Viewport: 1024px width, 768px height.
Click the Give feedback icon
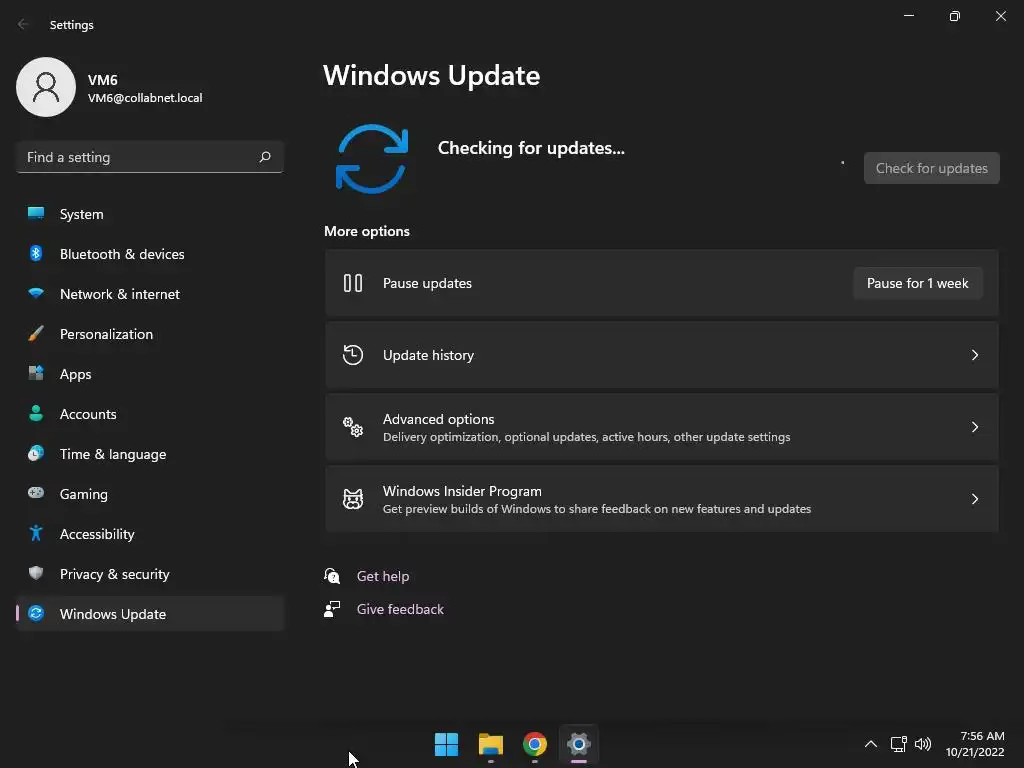[x=332, y=609]
